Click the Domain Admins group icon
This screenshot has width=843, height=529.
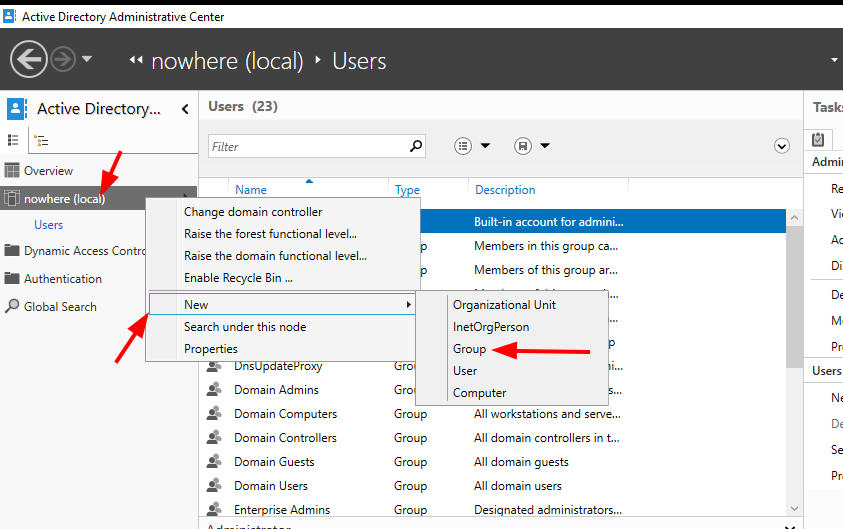214,389
